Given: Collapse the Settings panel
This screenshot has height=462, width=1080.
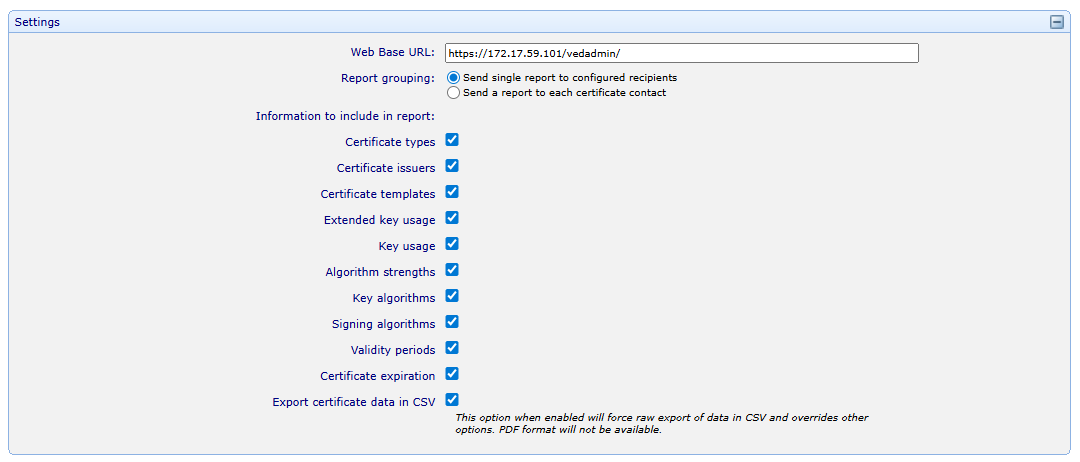Looking at the screenshot, I should [1056, 22].
